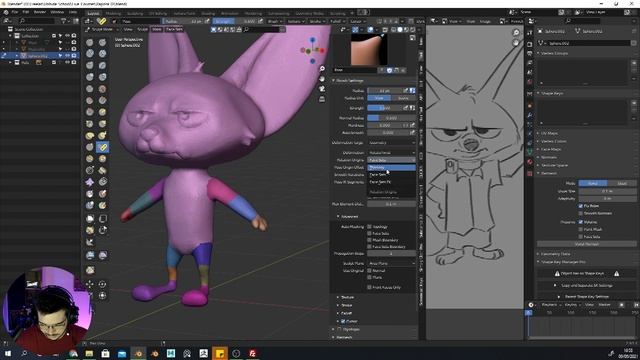Click the viewport zoom magnifier icon
The image size is (640, 360).
point(322,69)
